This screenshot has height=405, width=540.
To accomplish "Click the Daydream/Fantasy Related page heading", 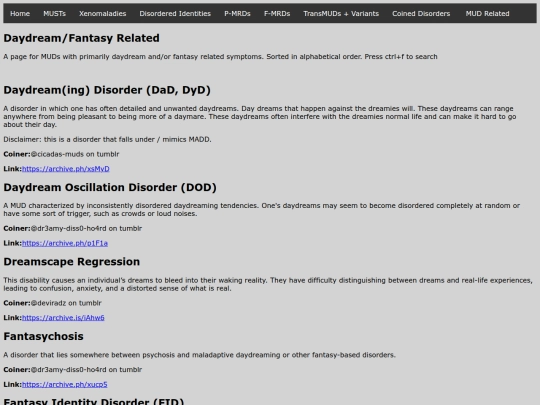I will [x=81, y=38].
